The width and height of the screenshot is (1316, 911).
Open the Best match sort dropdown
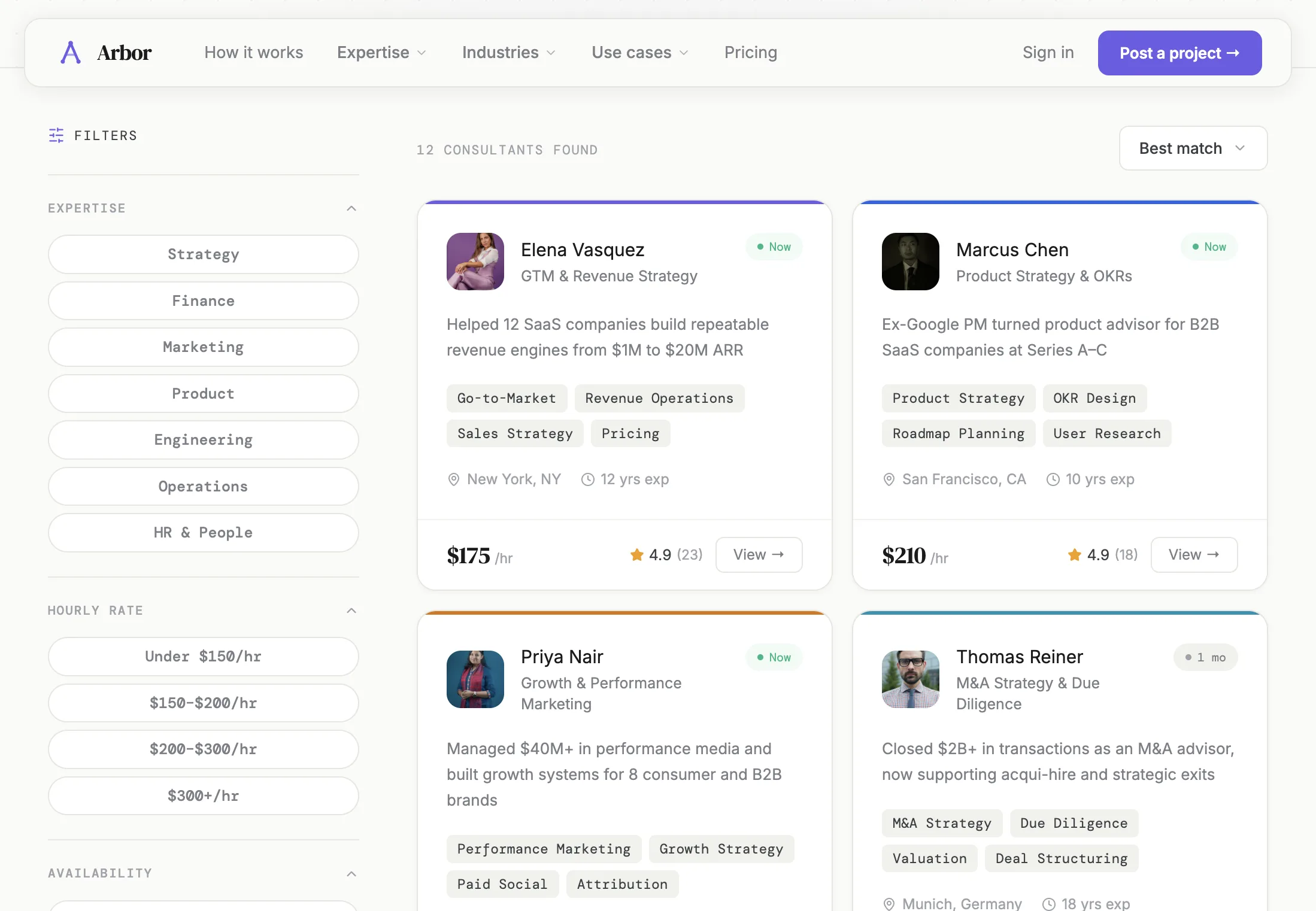(1193, 148)
